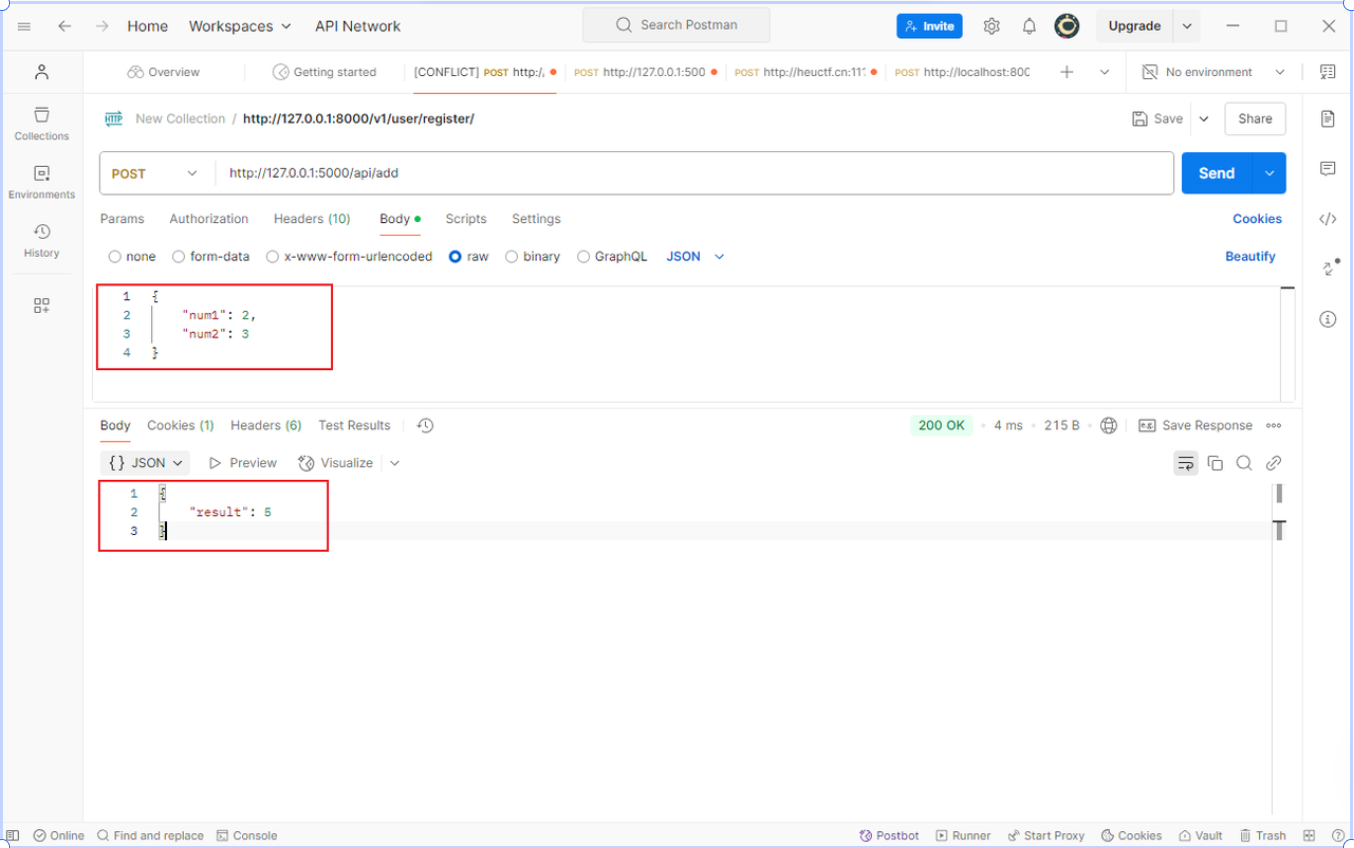Switch to the request Headers (10) tab
The image size is (1354, 848).
coord(312,219)
